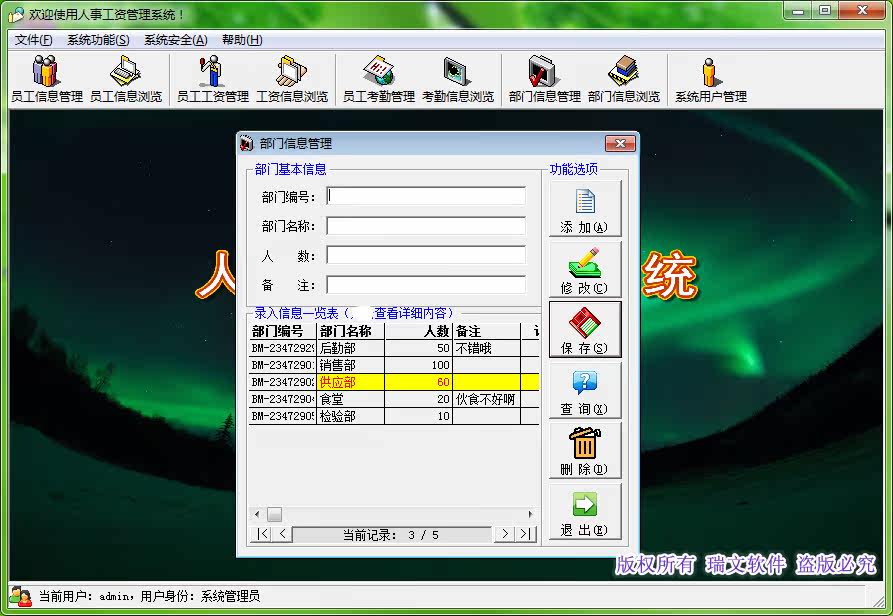893x616 pixels.
Task: Click 添加(A) to add a department
Action: coord(585,207)
